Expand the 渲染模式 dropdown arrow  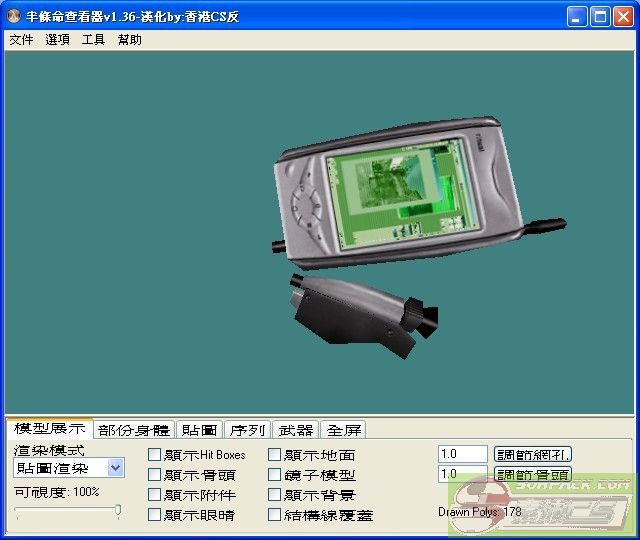(x=116, y=468)
